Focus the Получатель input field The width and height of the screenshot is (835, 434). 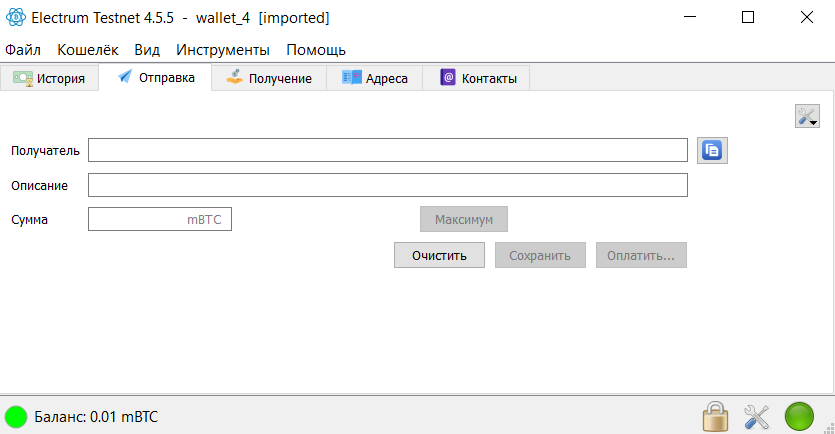[x=388, y=150]
